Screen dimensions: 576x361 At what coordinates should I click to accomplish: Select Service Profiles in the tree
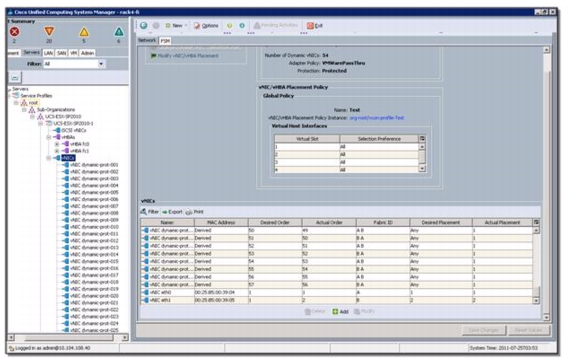36,96
